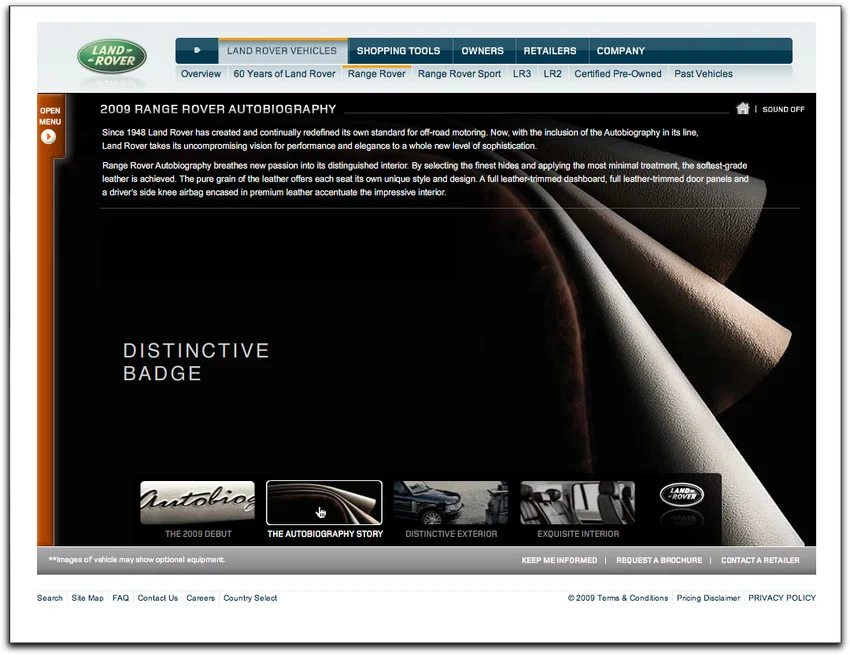
Task: Select the Range Rover sub-tab
Action: 376,74
